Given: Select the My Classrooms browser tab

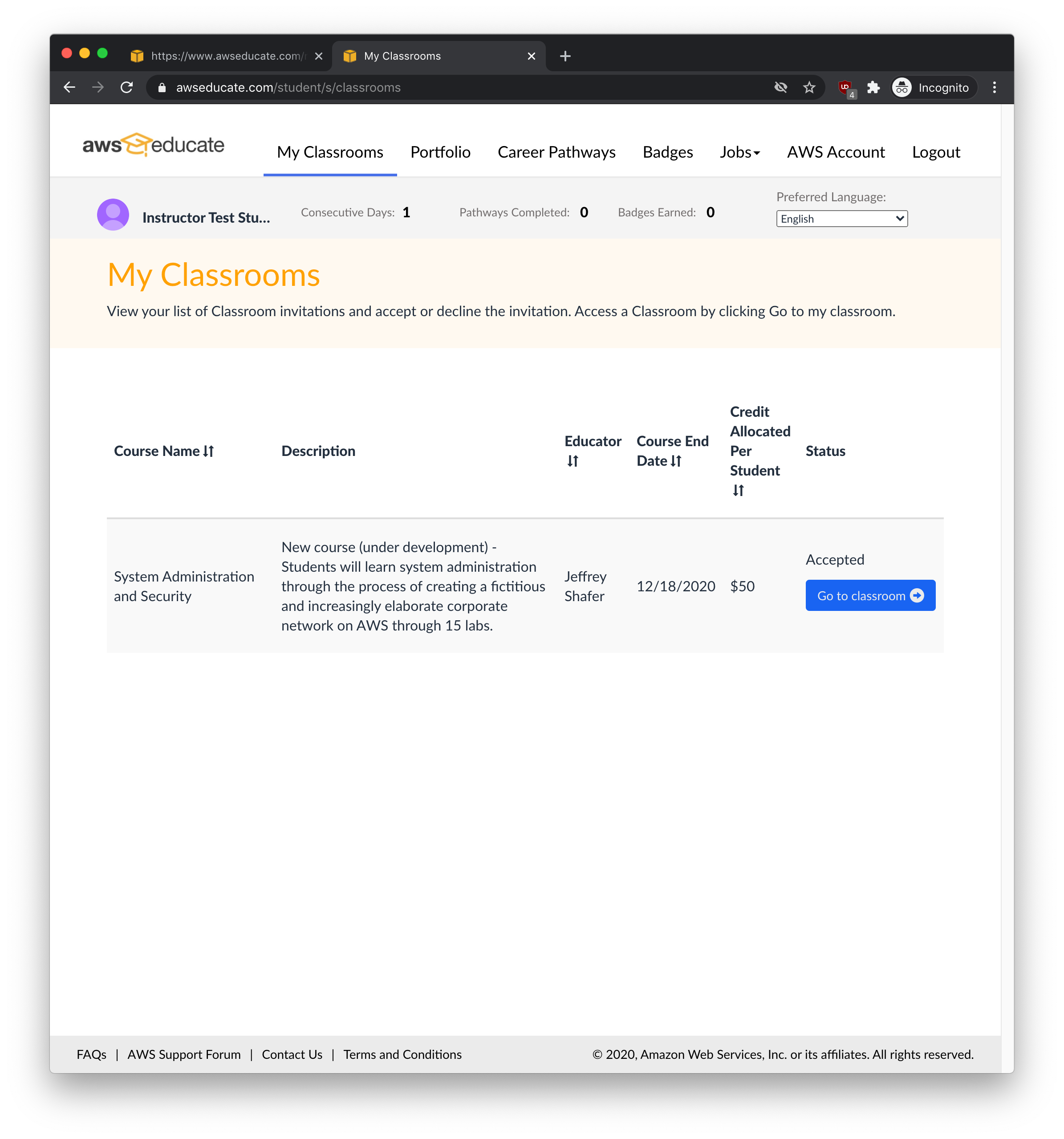Looking at the screenshot, I should (x=439, y=56).
